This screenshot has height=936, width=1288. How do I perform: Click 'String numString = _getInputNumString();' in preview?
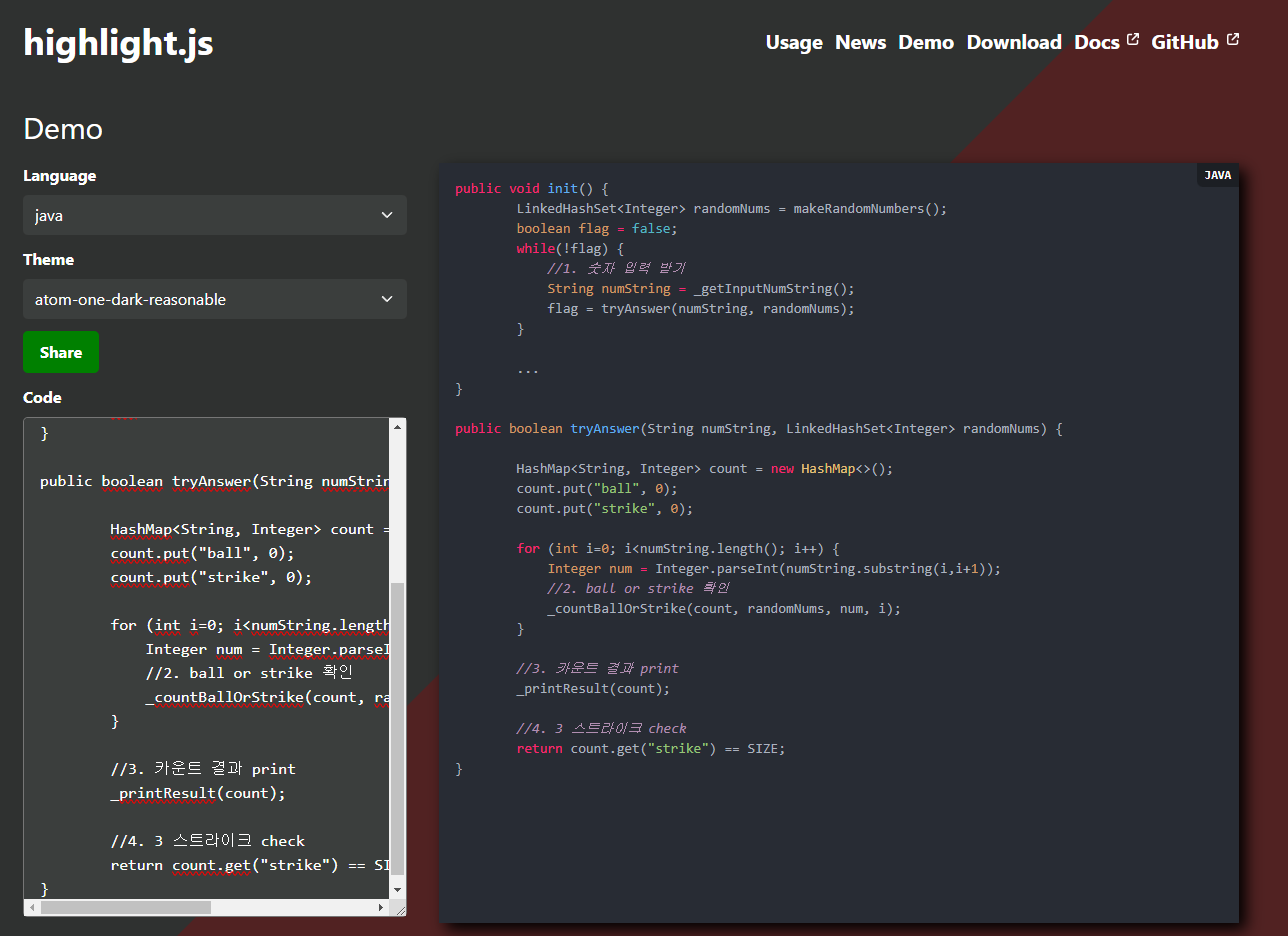point(701,288)
